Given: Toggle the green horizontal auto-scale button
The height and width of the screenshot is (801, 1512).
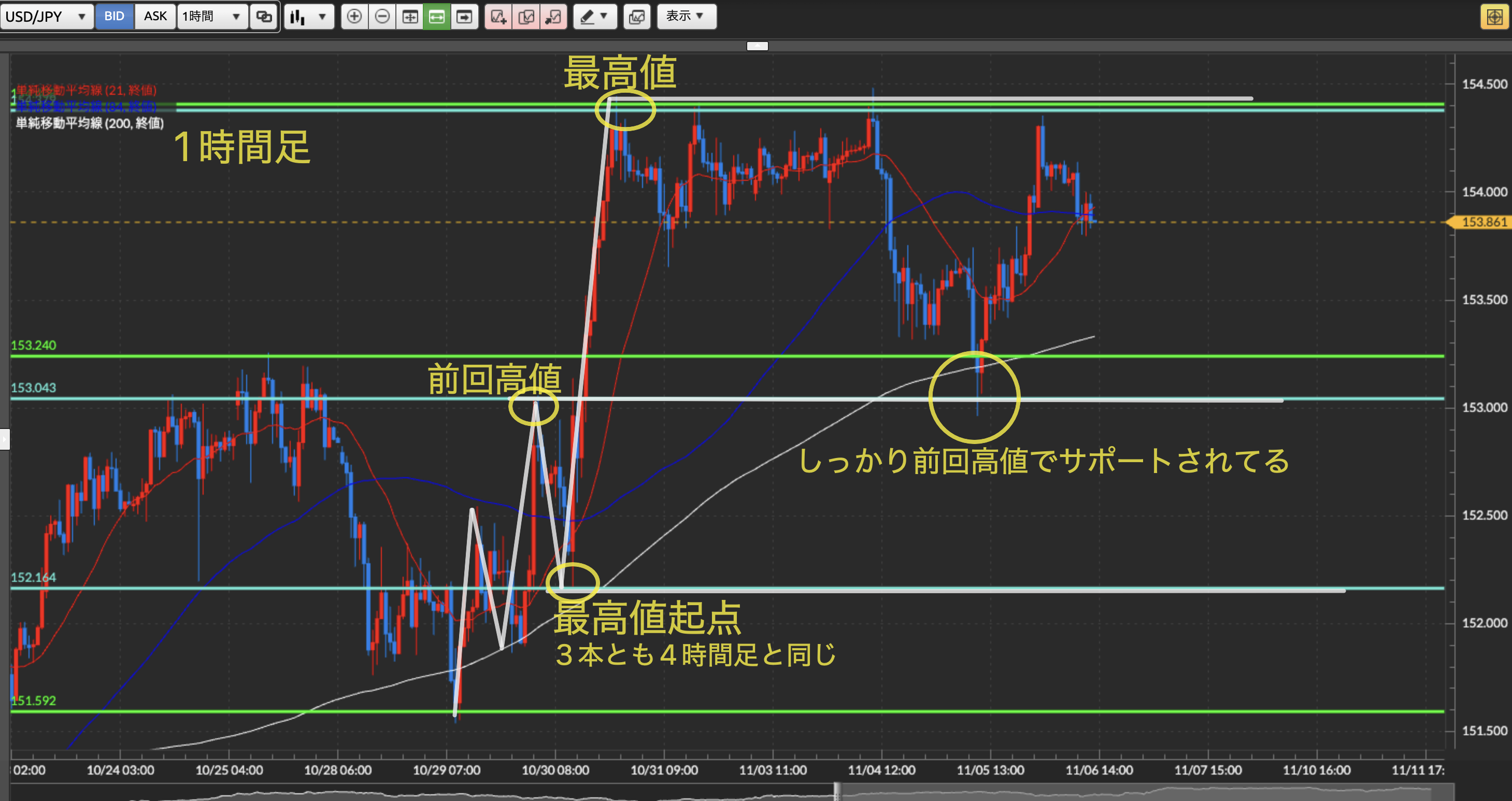Looking at the screenshot, I should [437, 17].
